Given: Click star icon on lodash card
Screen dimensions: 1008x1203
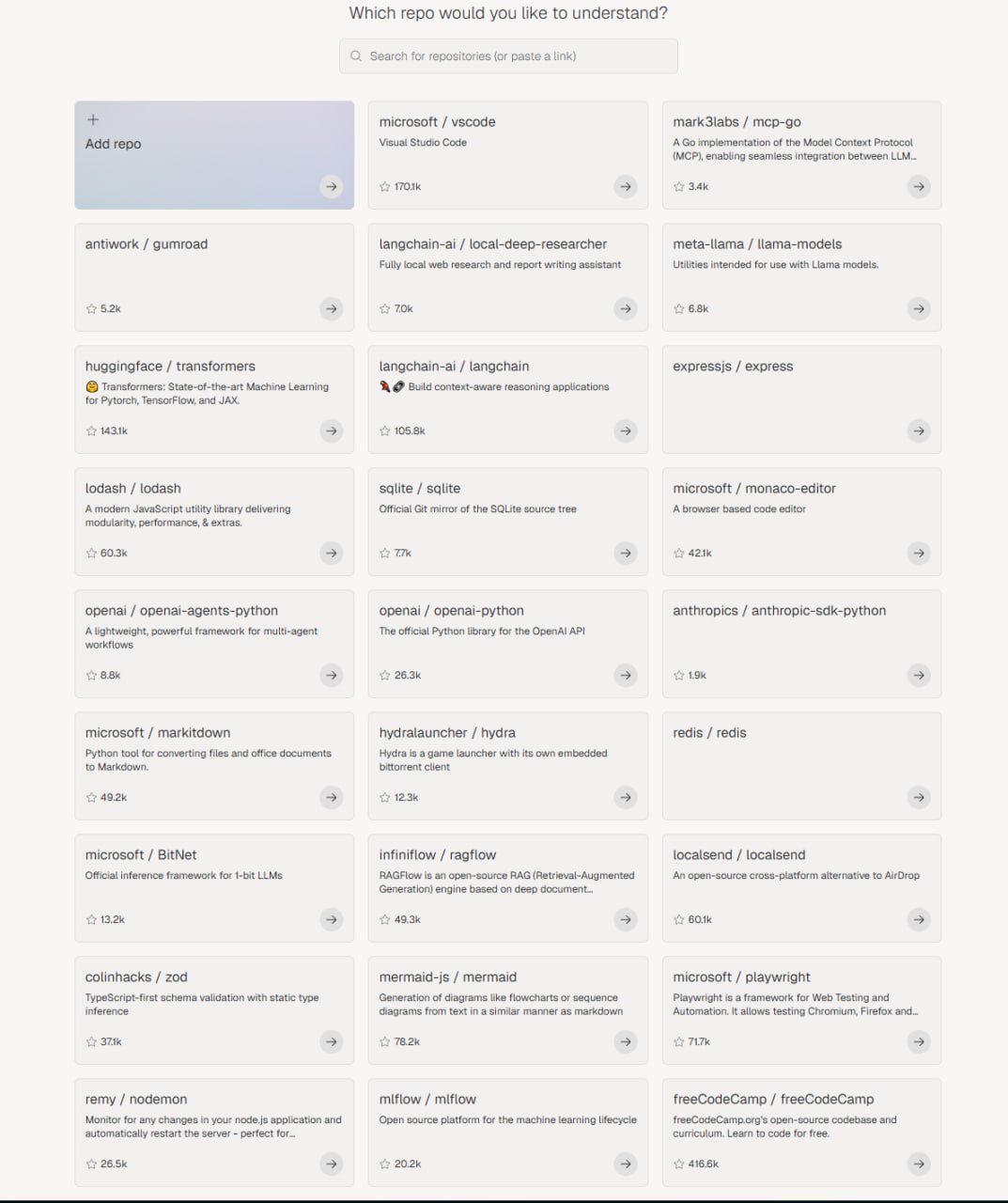Looking at the screenshot, I should tap(91, 554).
